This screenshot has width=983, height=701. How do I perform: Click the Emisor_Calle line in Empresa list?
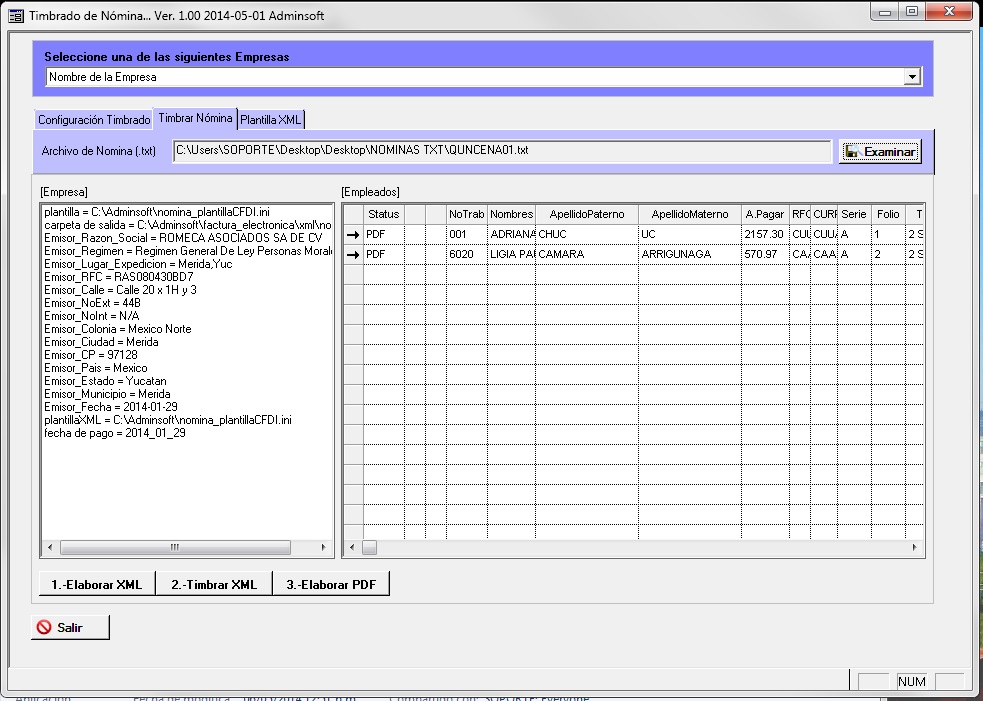point(120,290)
